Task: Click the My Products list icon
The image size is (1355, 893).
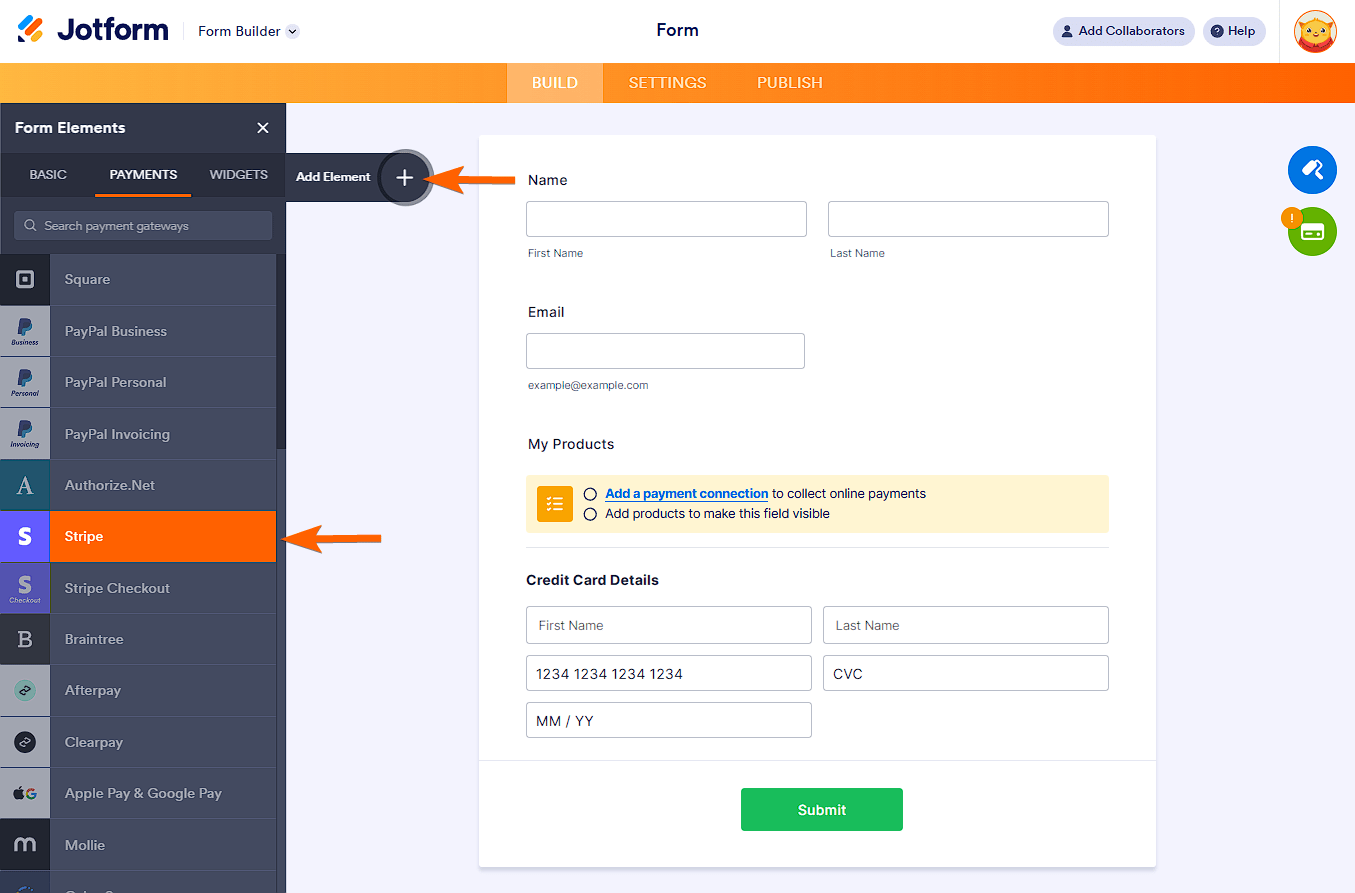Action: [555, 504]
